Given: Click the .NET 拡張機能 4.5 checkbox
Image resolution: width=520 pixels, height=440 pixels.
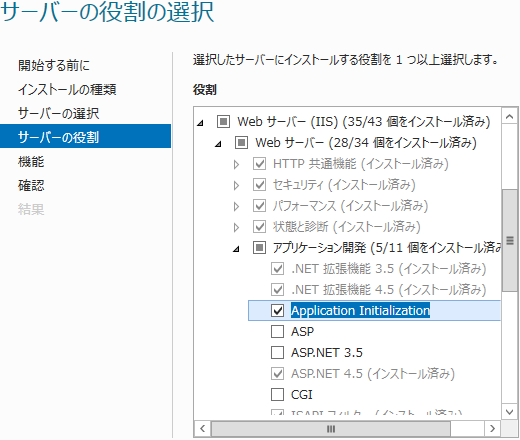Looking at the screenshot, I should click(277, 290).
